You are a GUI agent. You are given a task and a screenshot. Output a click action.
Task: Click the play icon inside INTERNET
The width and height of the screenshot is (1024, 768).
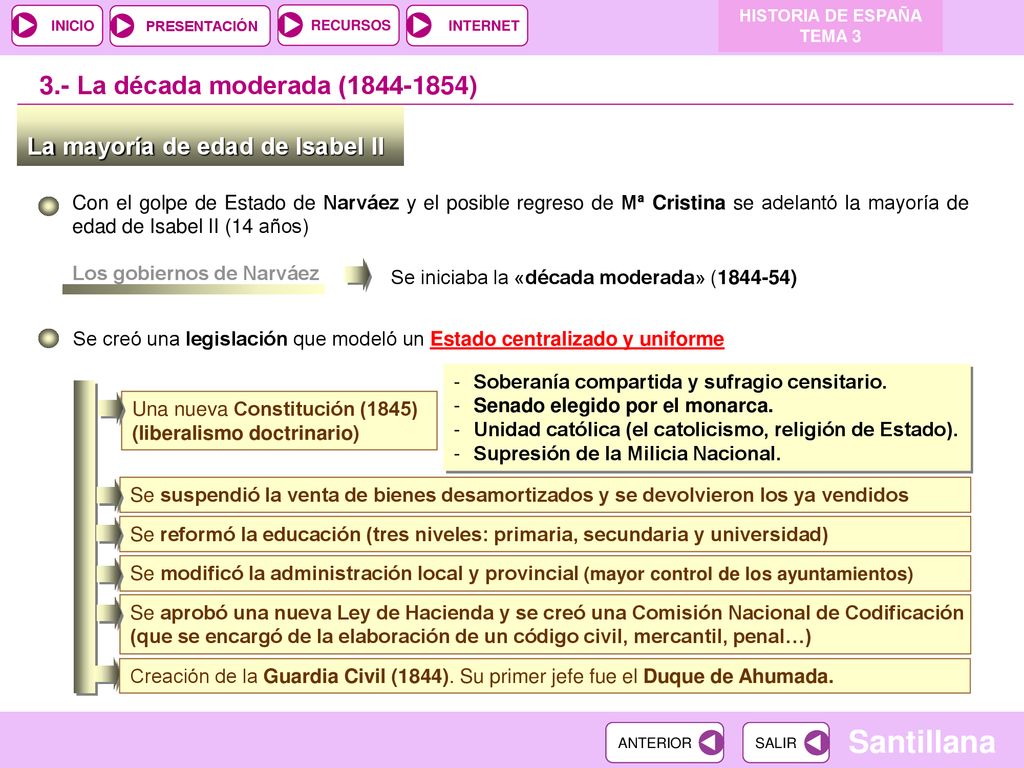419,25
